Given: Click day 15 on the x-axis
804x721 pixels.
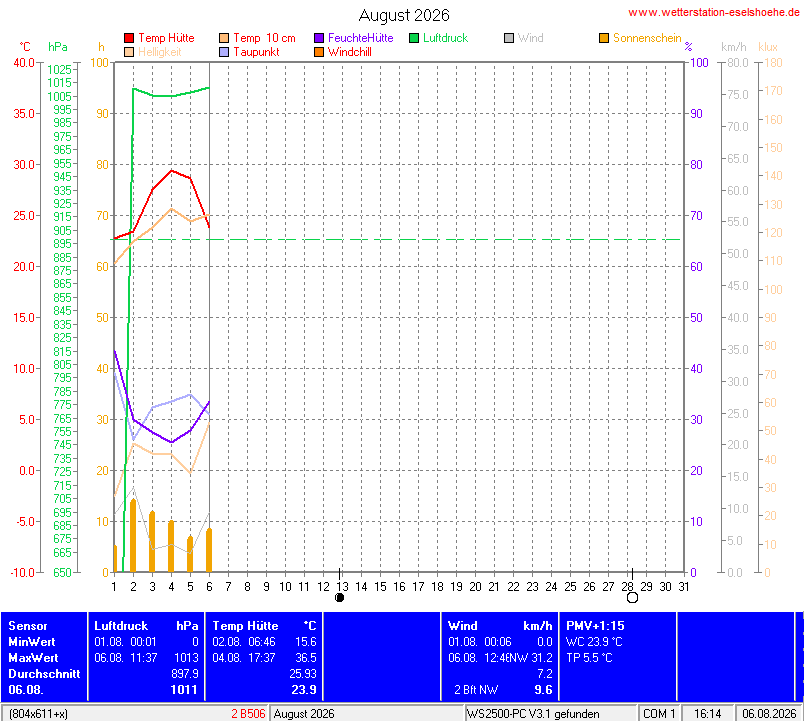Looking at the screenshot, I should pos(380,587).
